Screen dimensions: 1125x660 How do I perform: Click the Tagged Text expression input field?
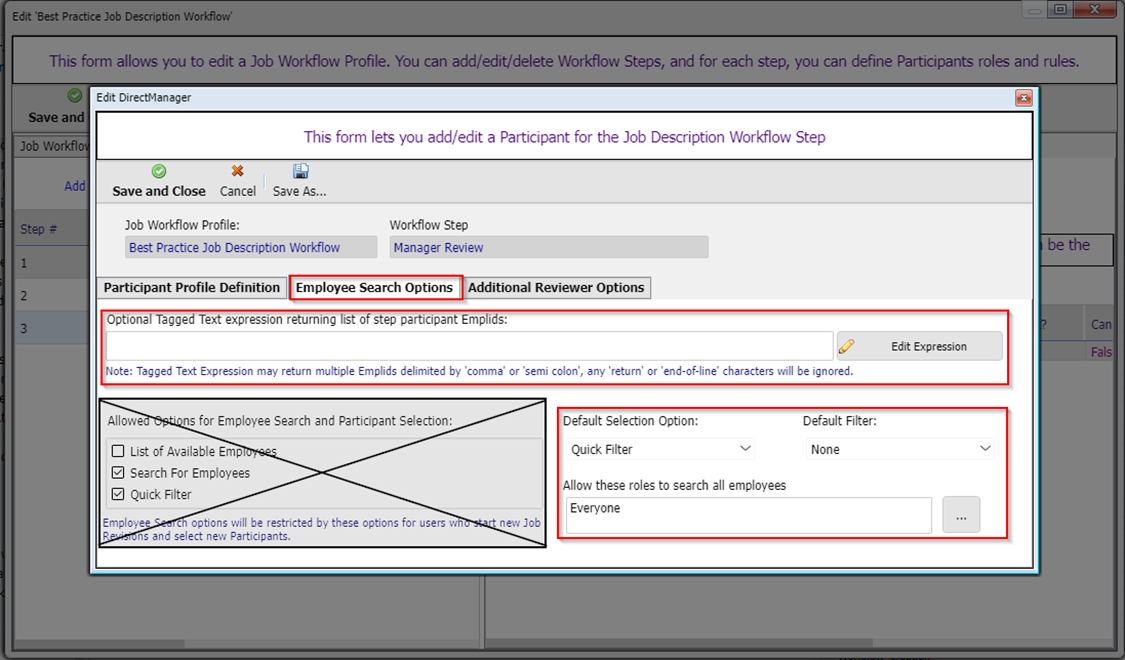[x=469, y=346]
